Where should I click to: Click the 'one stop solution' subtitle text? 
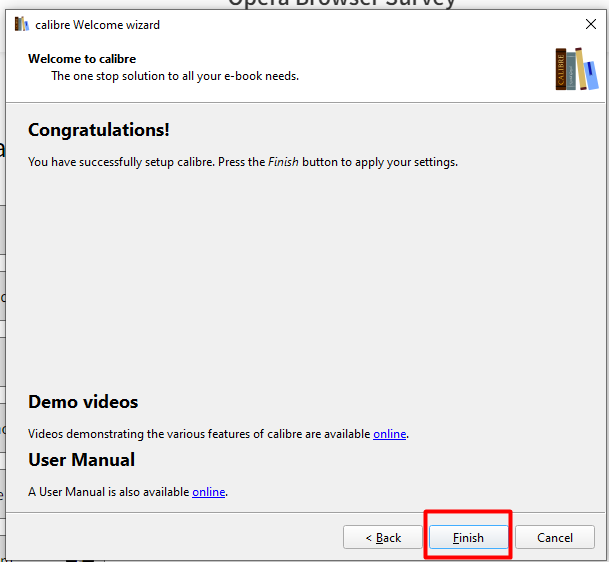[x=175, y=76]
